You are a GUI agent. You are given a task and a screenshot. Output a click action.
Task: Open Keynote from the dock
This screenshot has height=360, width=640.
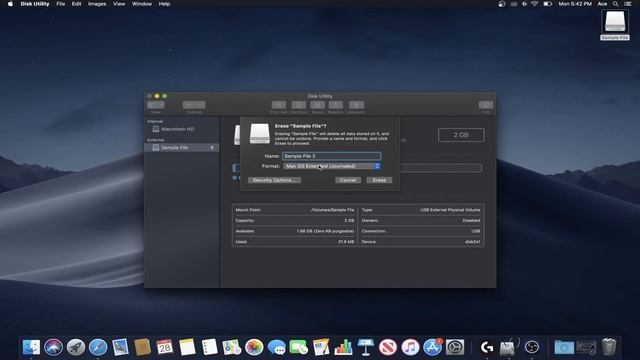point(365,347)
